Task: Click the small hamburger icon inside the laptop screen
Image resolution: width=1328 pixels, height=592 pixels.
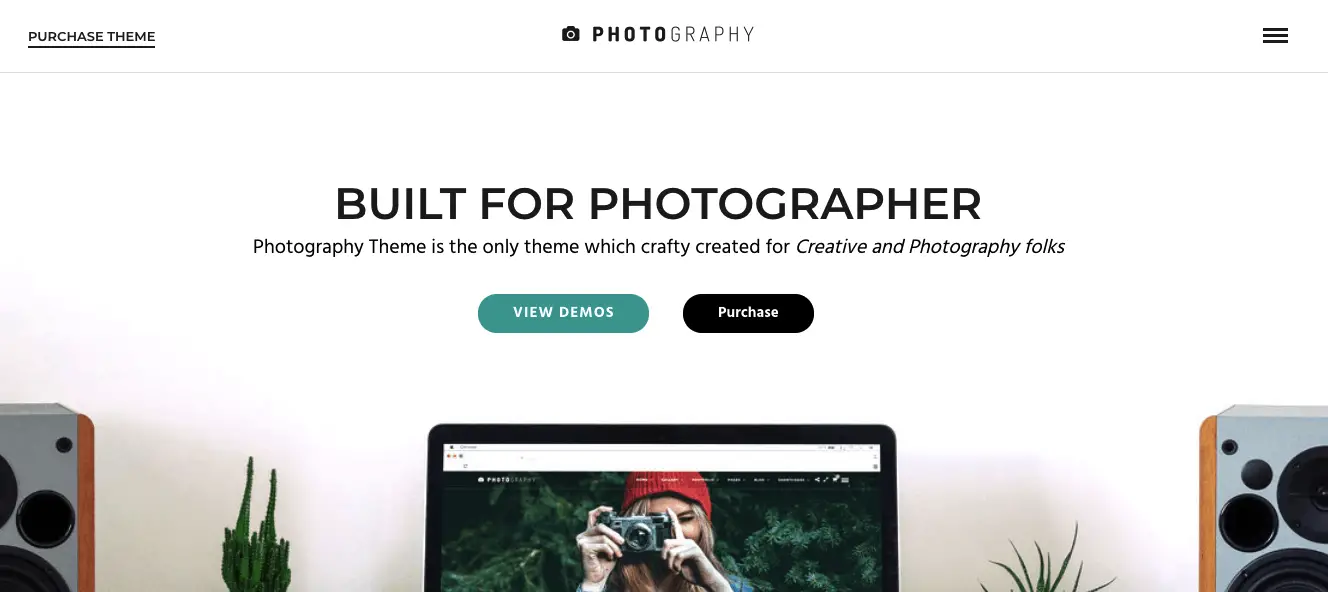Action: (845, 480)
